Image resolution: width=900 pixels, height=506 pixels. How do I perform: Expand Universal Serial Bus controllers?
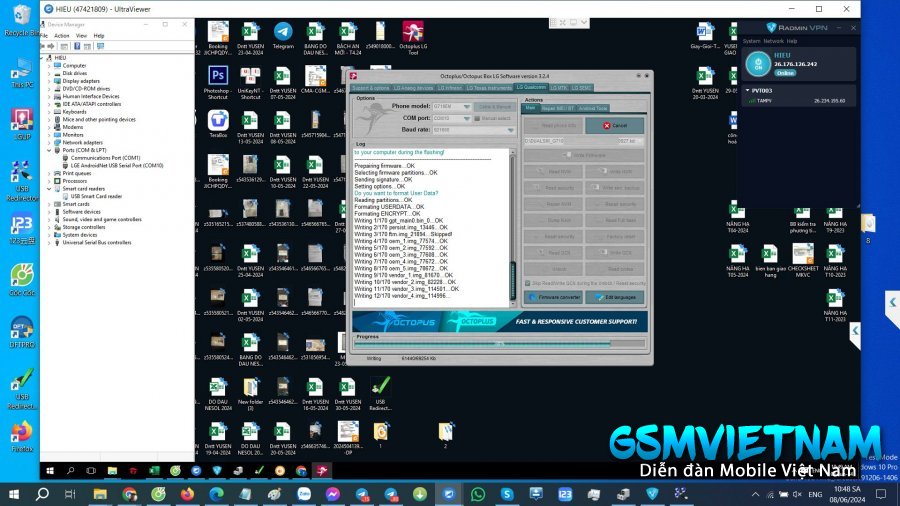click(49, 243)
